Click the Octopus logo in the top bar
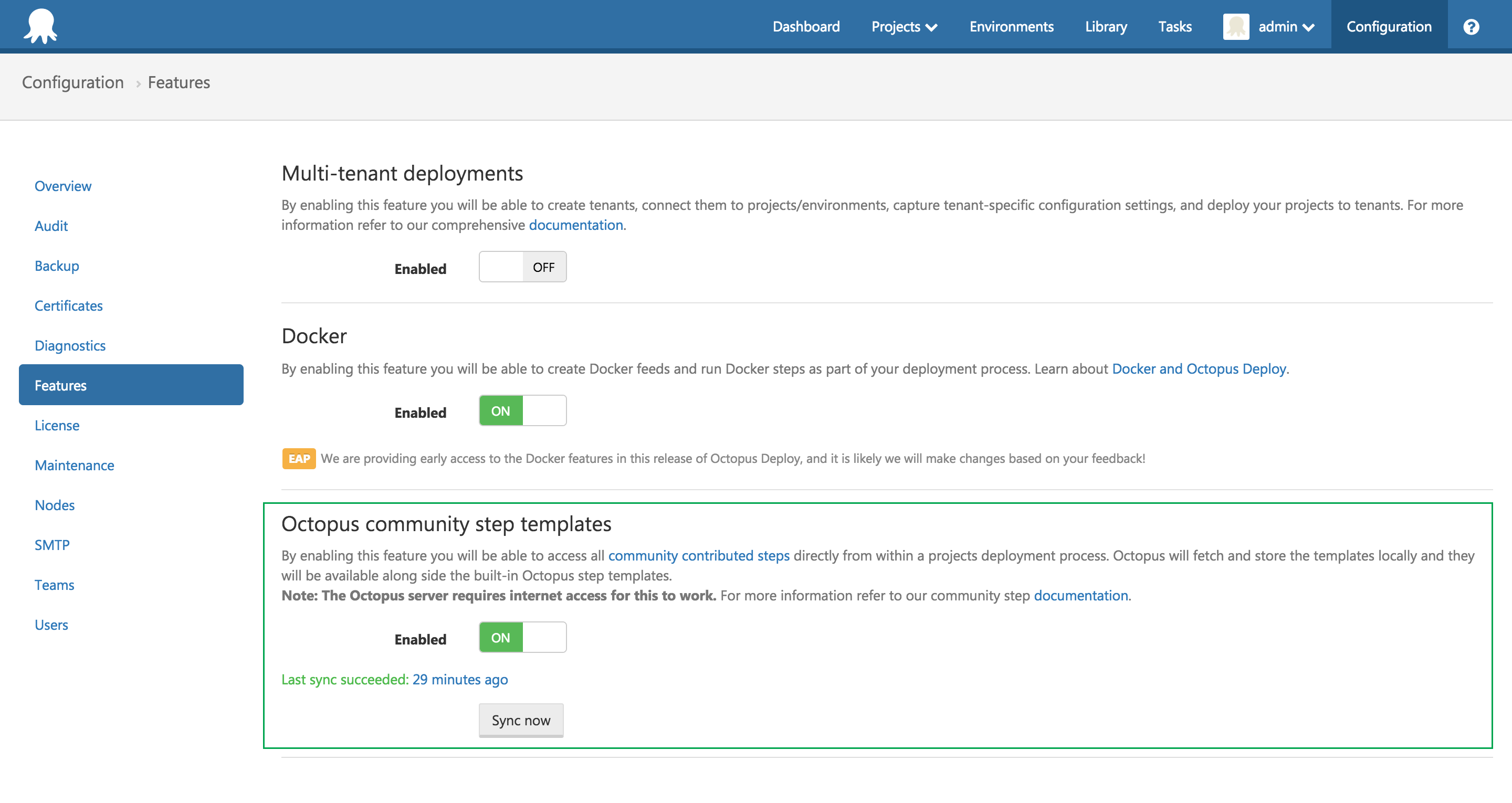Viewport: 1512px width, 803px height. tap(39, 25)
